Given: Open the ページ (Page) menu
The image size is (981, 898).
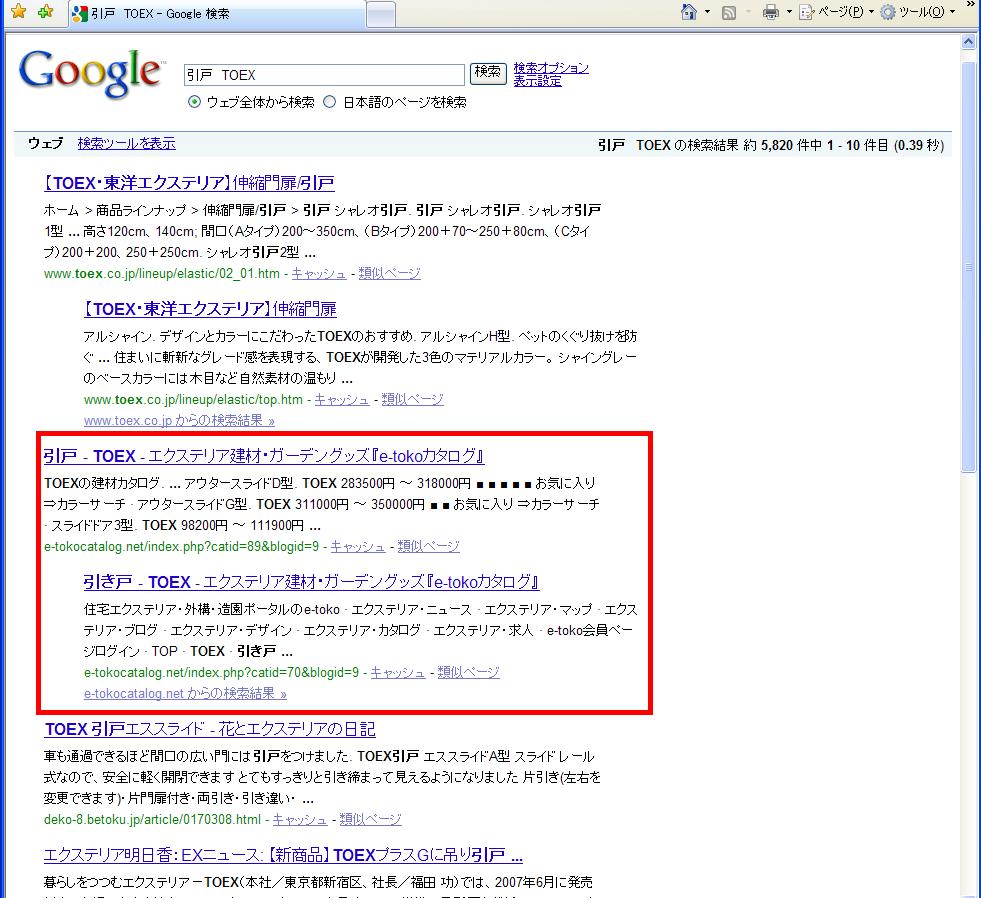Looking at the screenshot, I should 833,12.
